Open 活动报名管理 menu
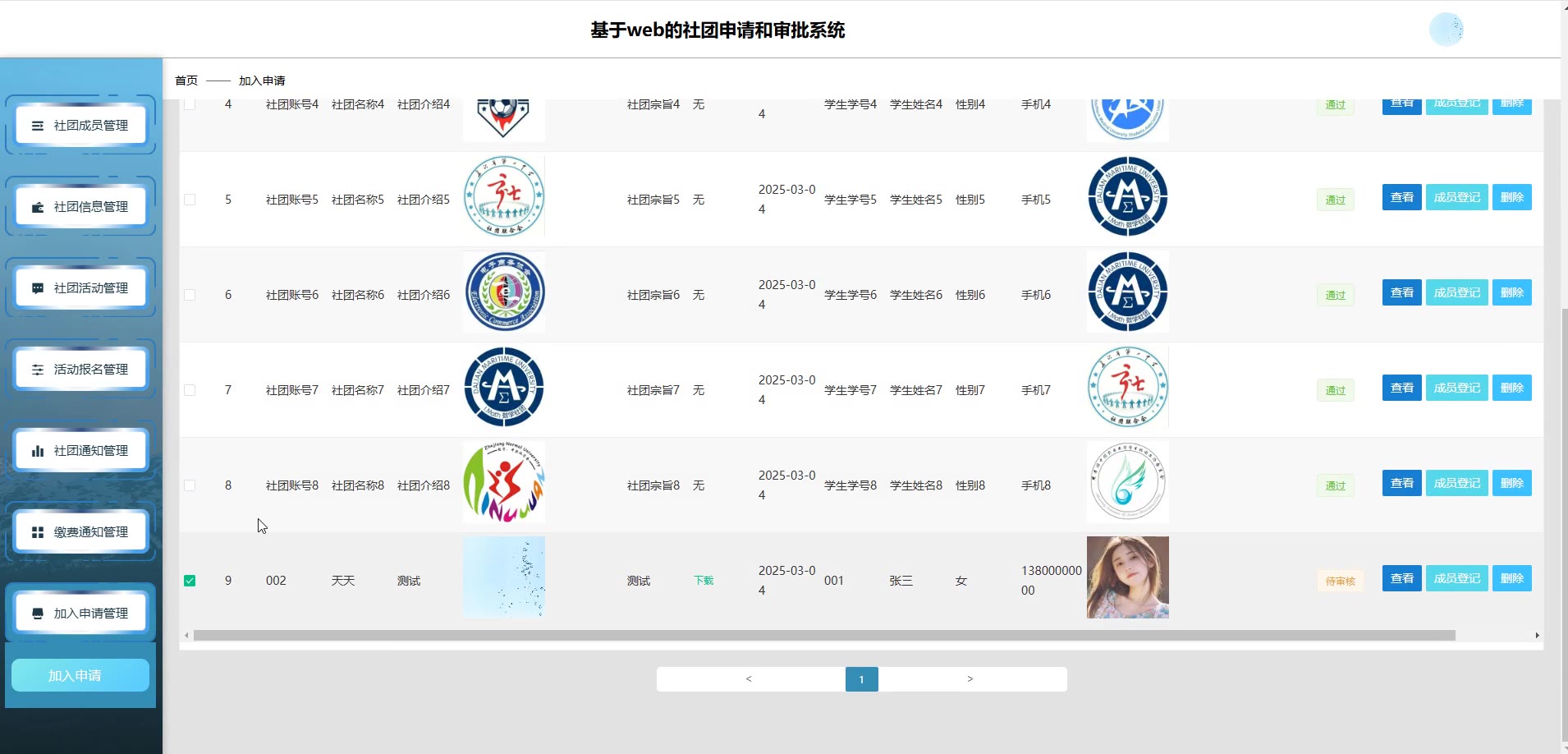Image resolution: width=1568 pixels, height=754 pixels. pos(80,370)
